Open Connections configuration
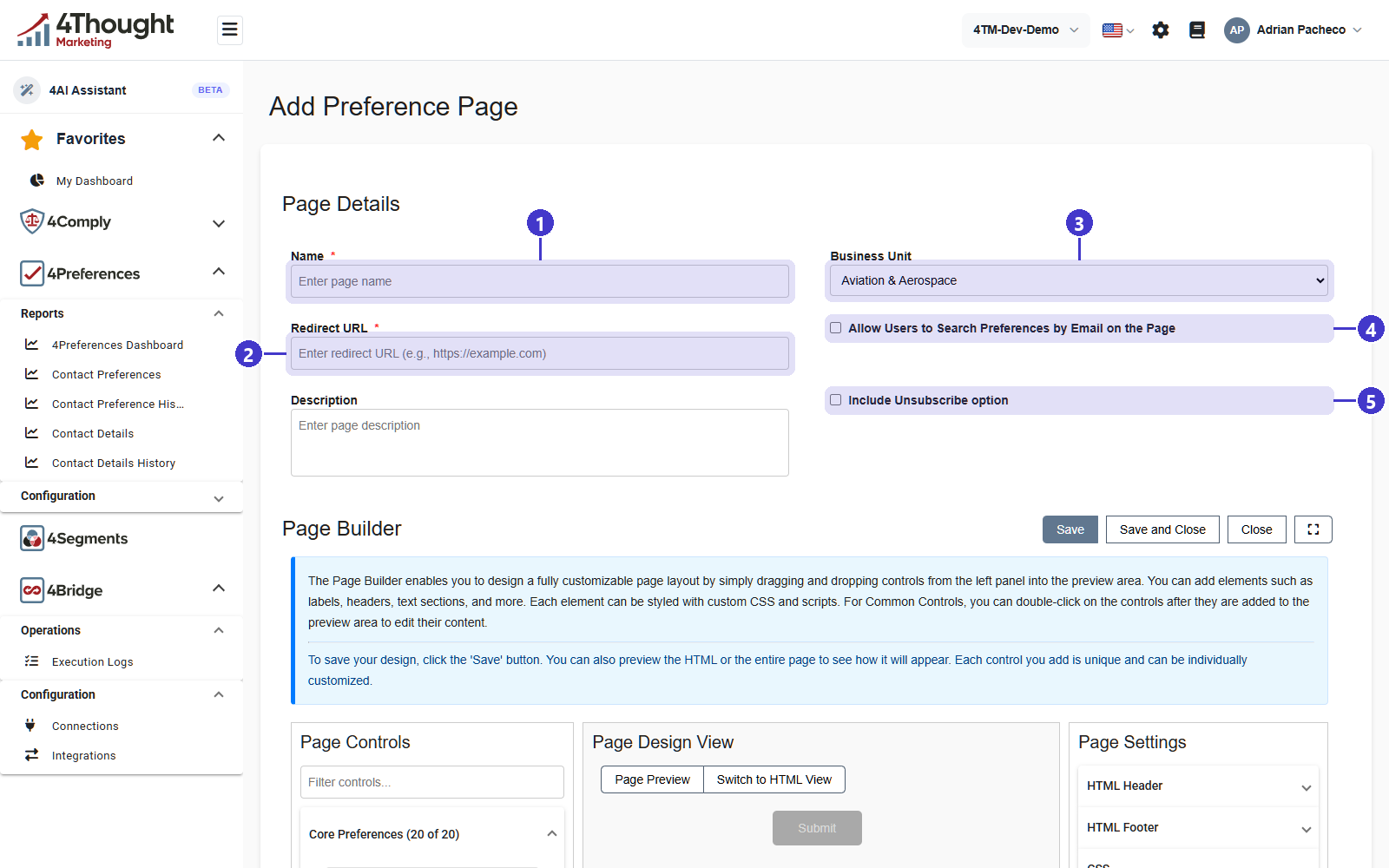The width and height of the screenshot is (1389, 868). pos(85,726)
